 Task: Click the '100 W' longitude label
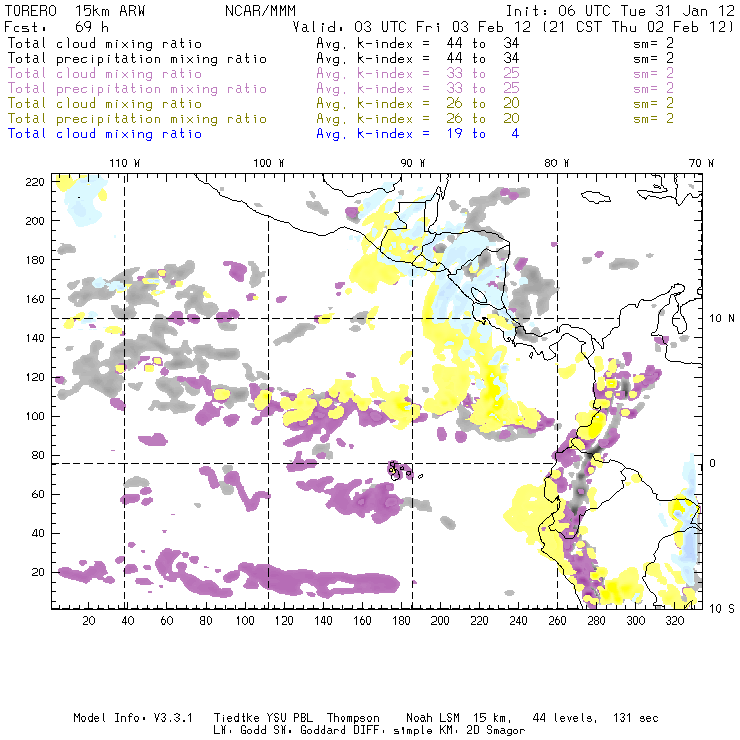tap(269, 163)
